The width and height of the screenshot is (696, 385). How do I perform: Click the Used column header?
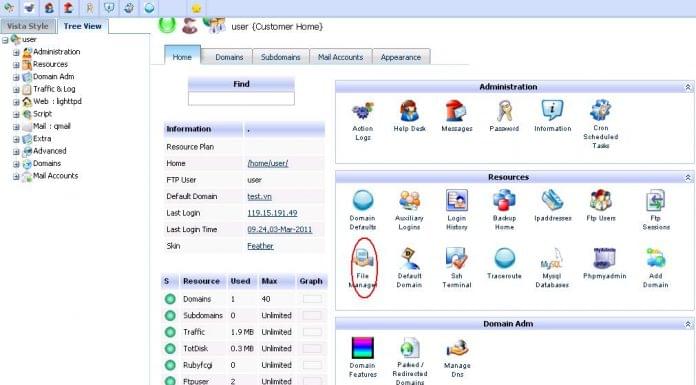tap(240, 281)
